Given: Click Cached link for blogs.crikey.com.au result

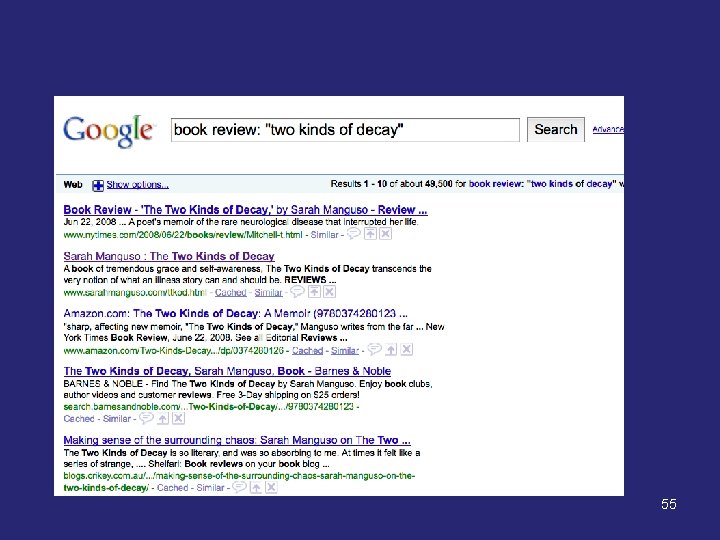Looking at the screenshot, I should pos(173,488).
